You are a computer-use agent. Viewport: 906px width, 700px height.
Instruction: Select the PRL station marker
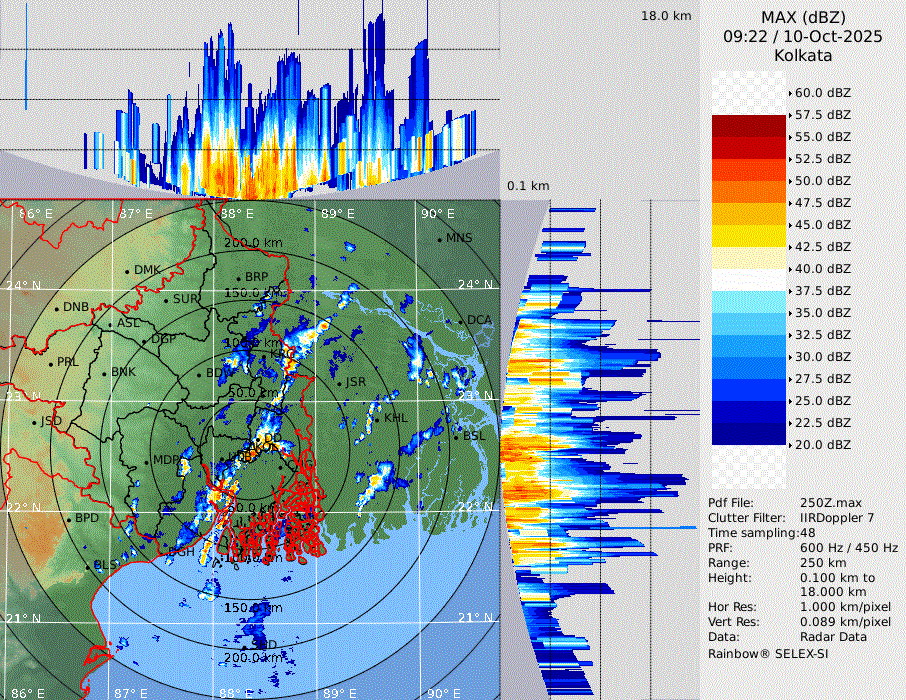click(51, 362)
